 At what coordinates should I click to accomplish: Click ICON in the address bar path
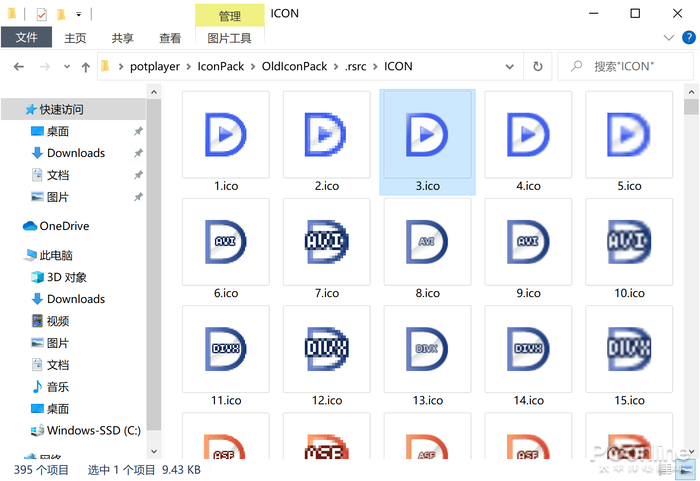click(398, 67)
